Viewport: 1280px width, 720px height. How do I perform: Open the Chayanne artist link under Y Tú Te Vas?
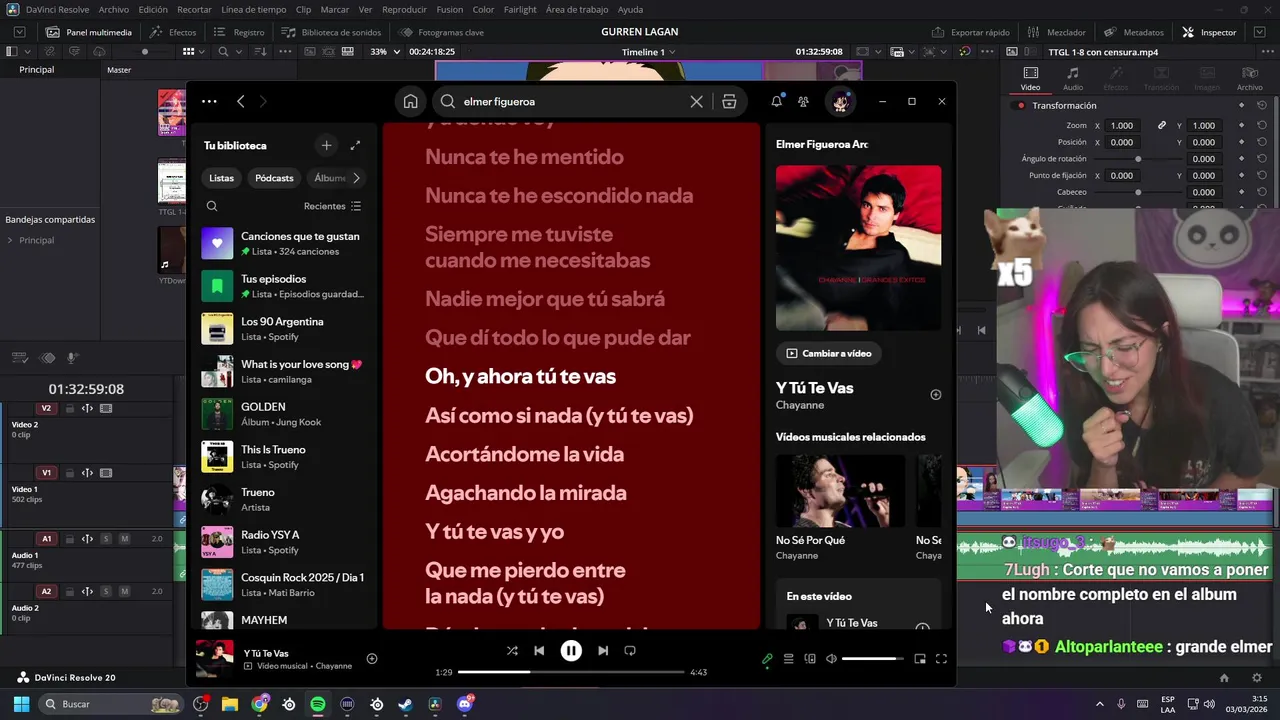pos(800,405)
